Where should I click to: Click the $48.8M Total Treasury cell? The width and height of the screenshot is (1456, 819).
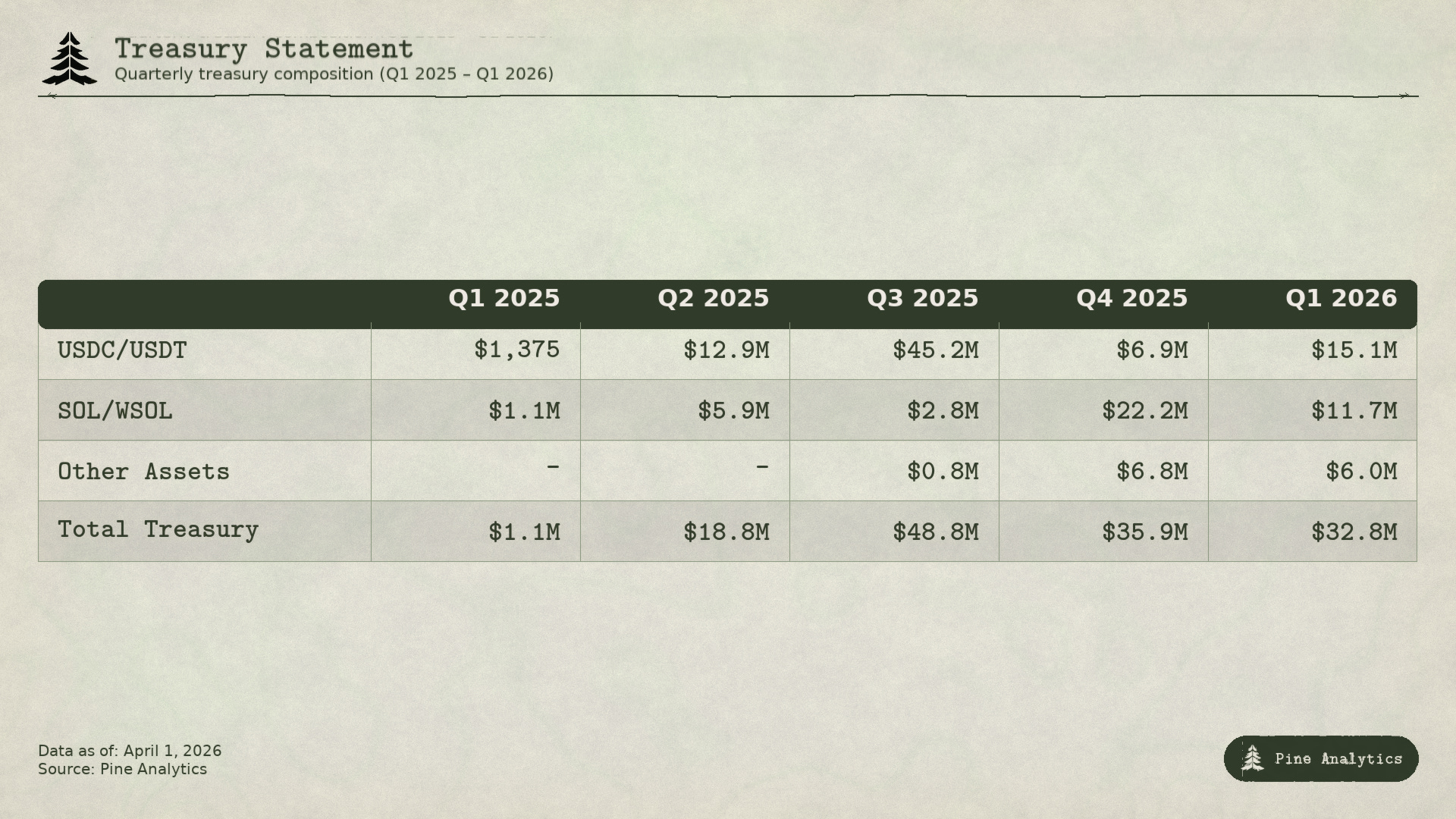point(936,532)
